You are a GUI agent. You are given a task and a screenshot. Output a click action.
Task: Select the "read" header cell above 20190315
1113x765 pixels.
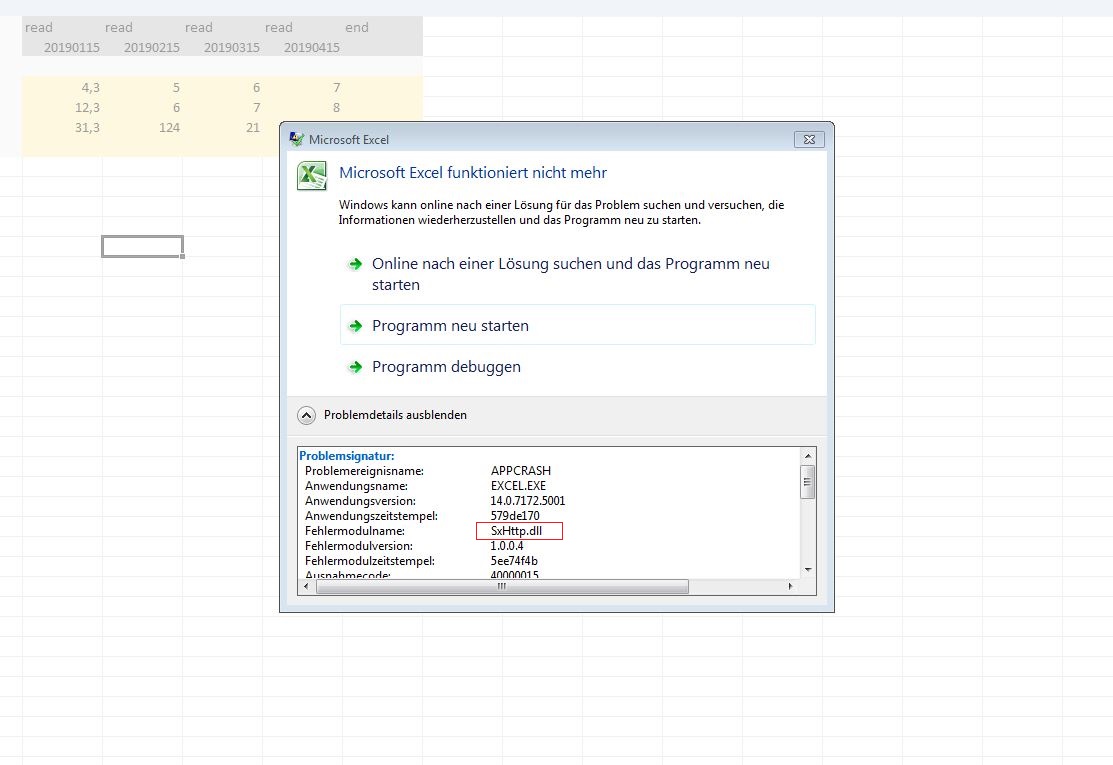point(223,27)
